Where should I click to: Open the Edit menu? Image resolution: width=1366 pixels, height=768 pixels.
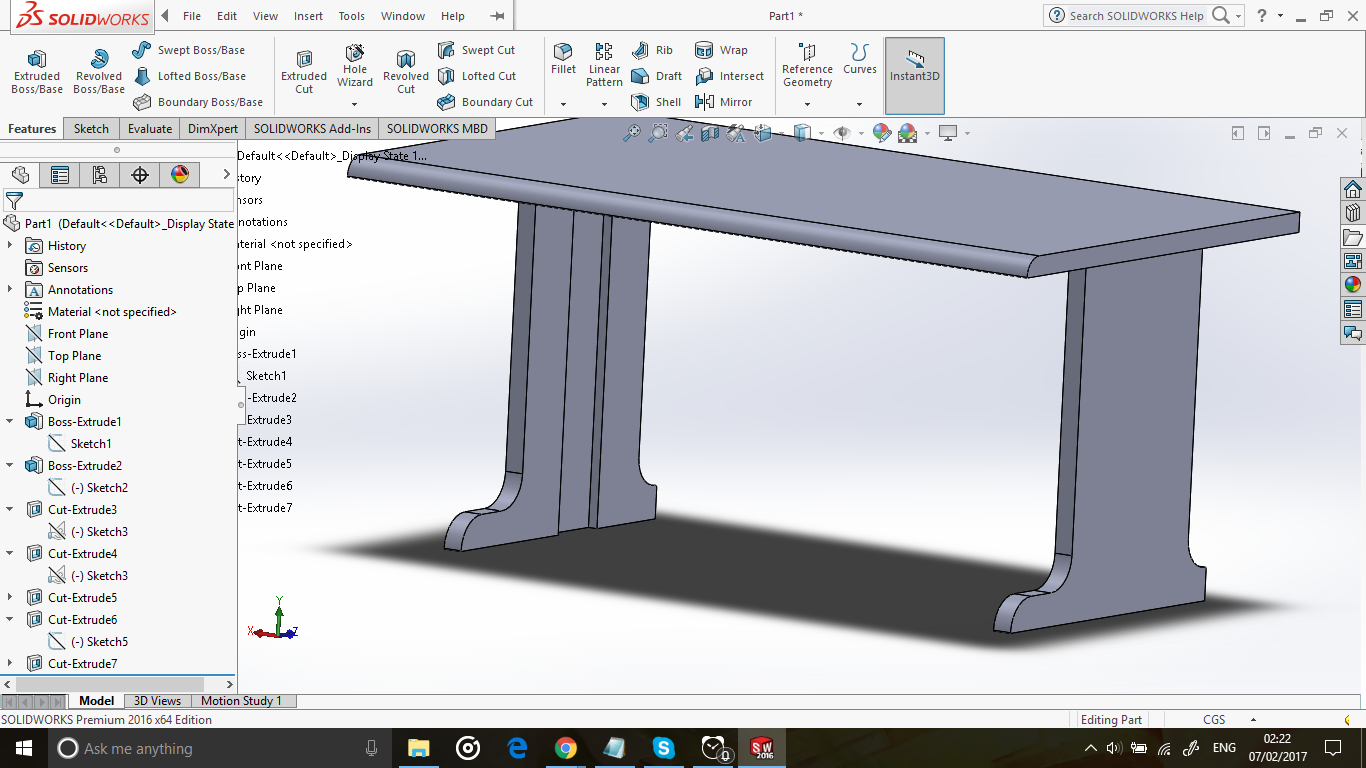coord(227,16)
